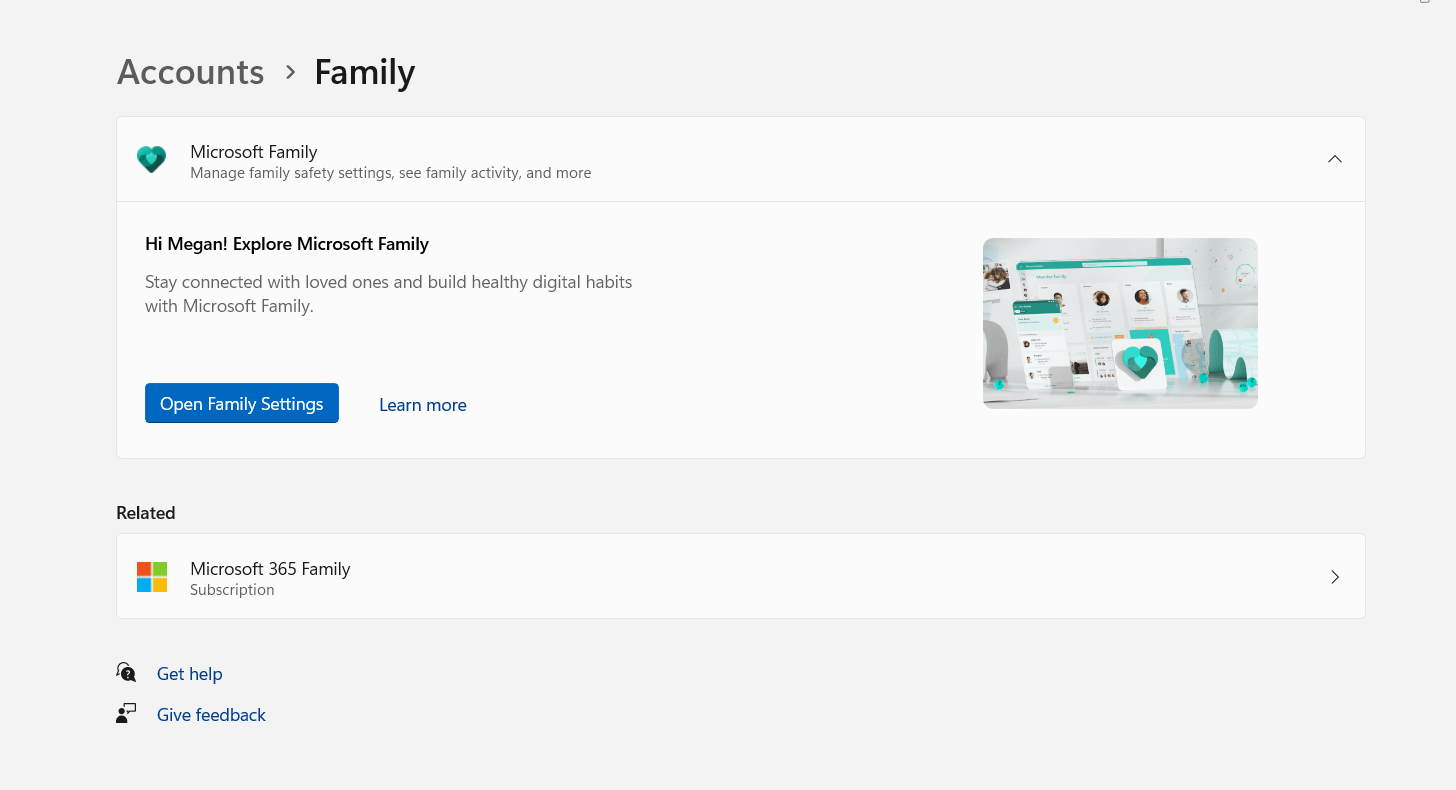
Task: Click the Family page title
Action: click(x=365, y=72)
